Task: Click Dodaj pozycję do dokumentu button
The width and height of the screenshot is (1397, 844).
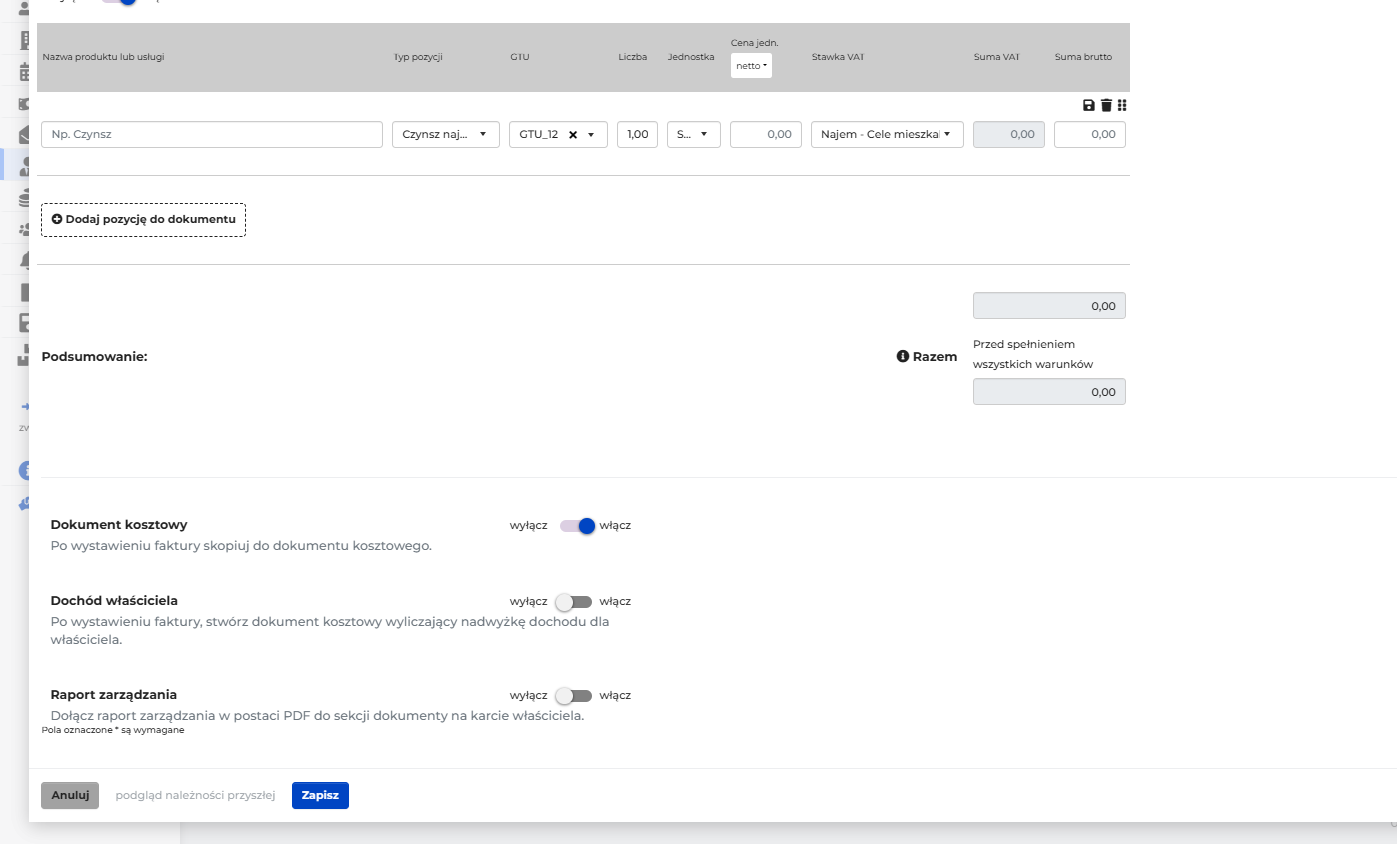Action: pyautogui.click(x=143, y=219)
